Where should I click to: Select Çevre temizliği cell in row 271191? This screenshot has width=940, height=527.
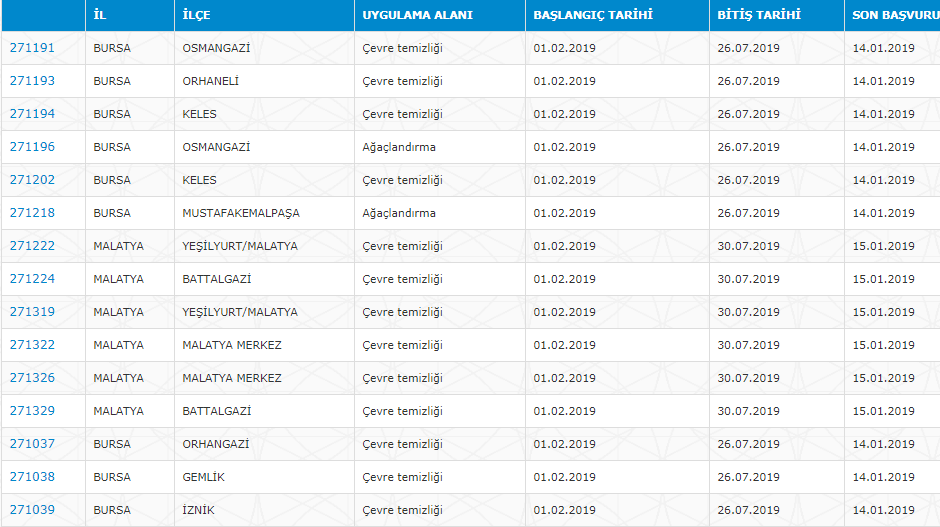440,49
